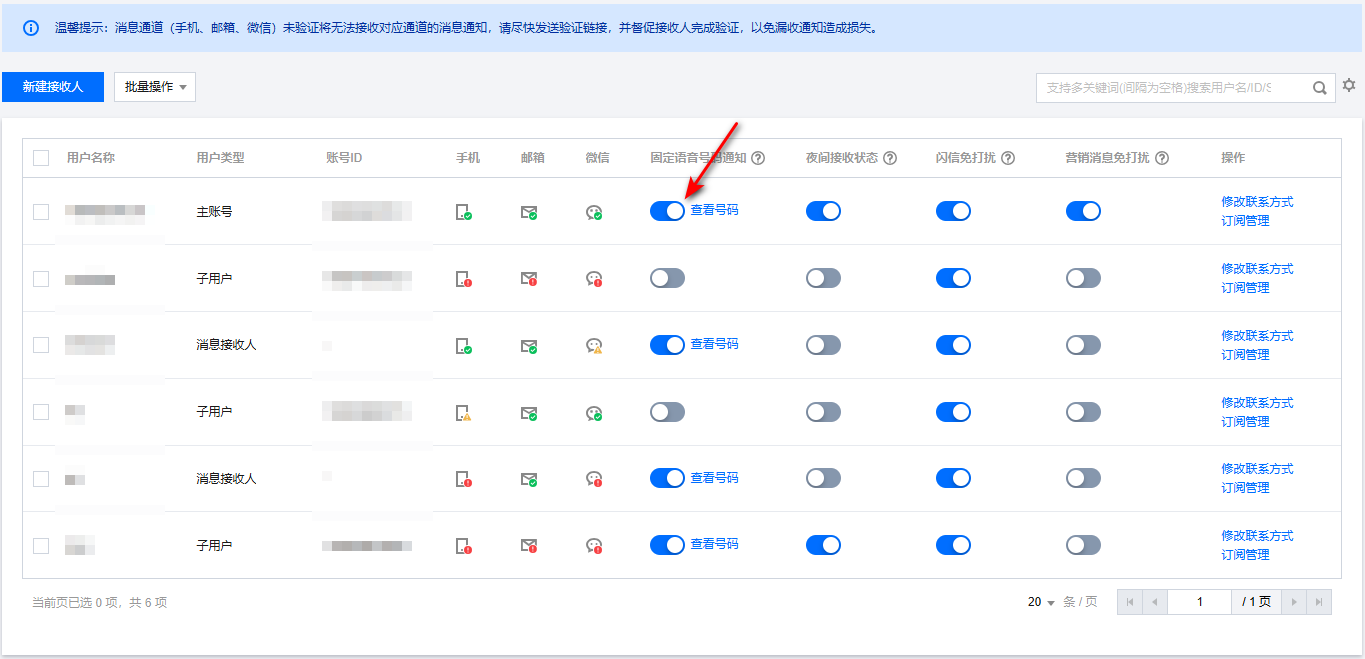Click unverified phone icon in first 子用户 row
1365x659 pixels.
point(463,279)
